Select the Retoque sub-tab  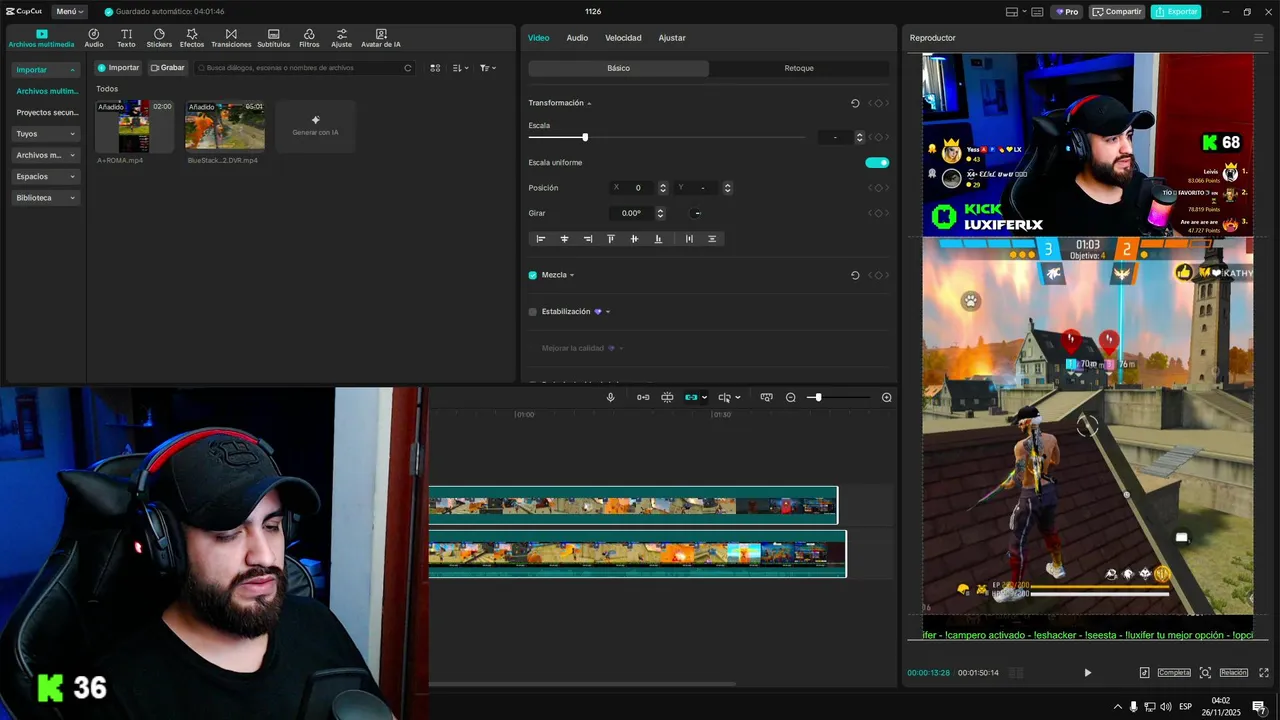pyautogui.click(x=799, y=68)
